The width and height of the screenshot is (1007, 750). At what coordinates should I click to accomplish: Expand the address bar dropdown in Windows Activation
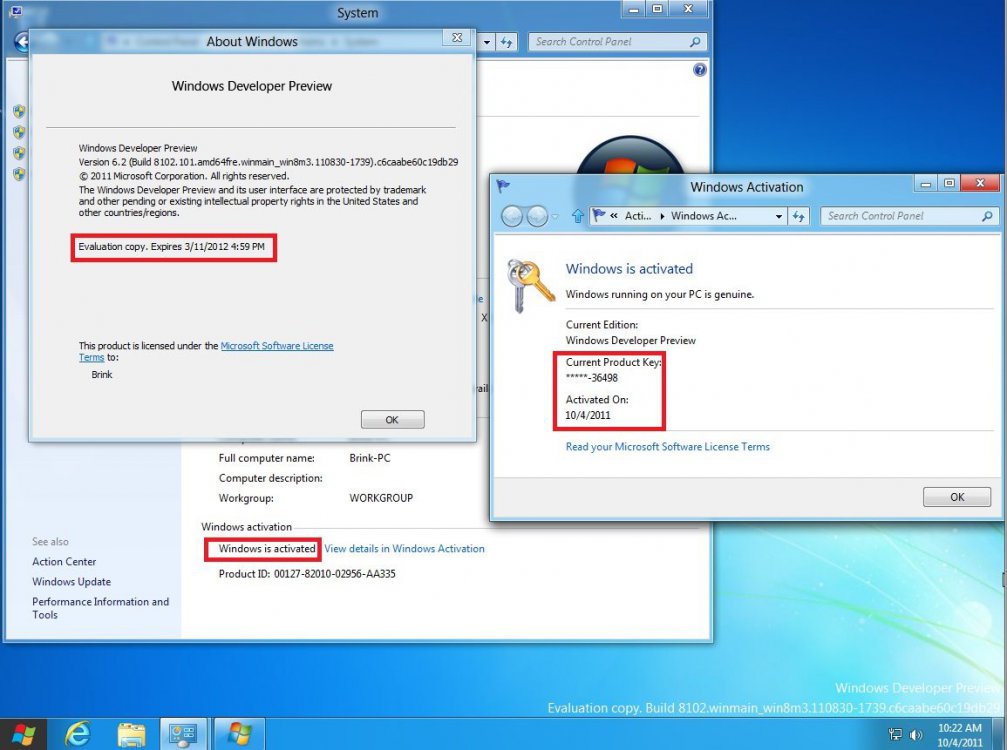[779, 216]
